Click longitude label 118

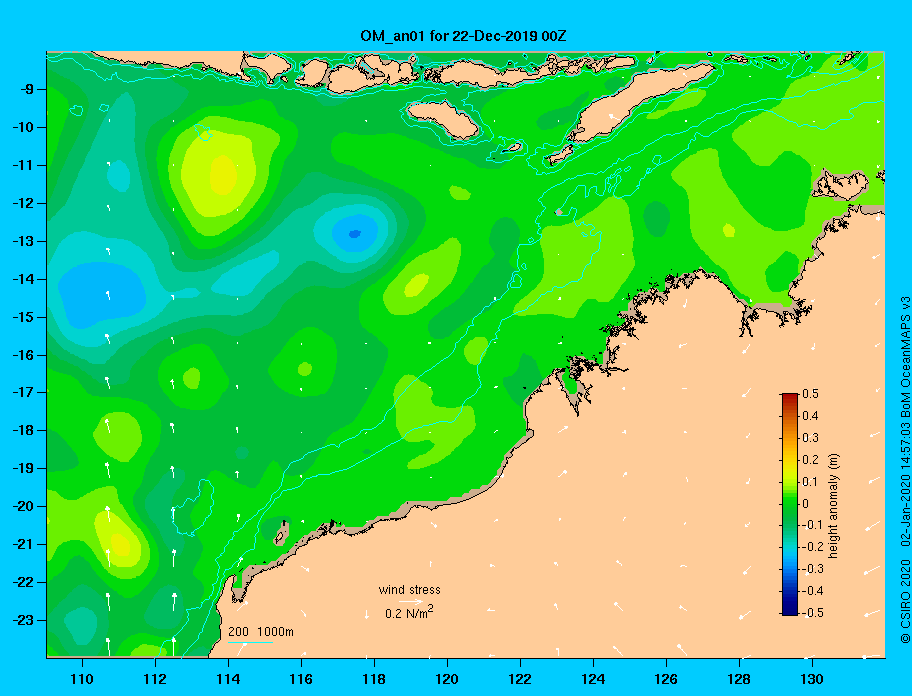(374, 679)
